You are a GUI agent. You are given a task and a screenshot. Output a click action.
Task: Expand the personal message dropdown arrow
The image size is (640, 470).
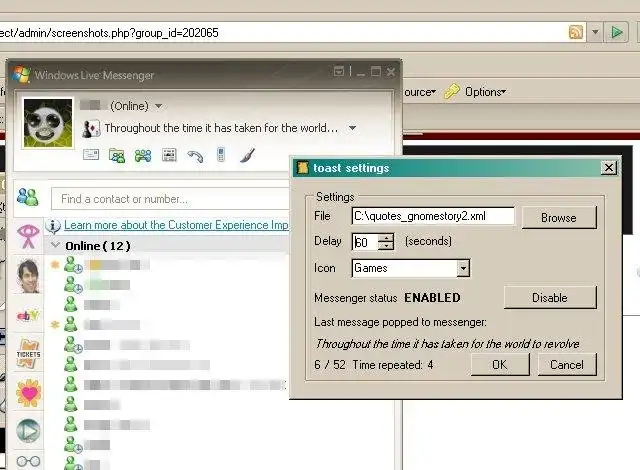(x=352, y=128)
